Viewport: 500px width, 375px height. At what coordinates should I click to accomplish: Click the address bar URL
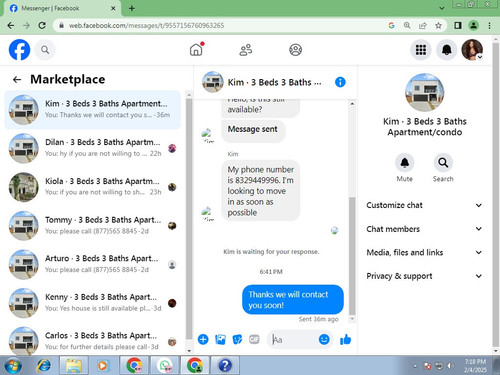pyautogui.click(x=147, y=25)
